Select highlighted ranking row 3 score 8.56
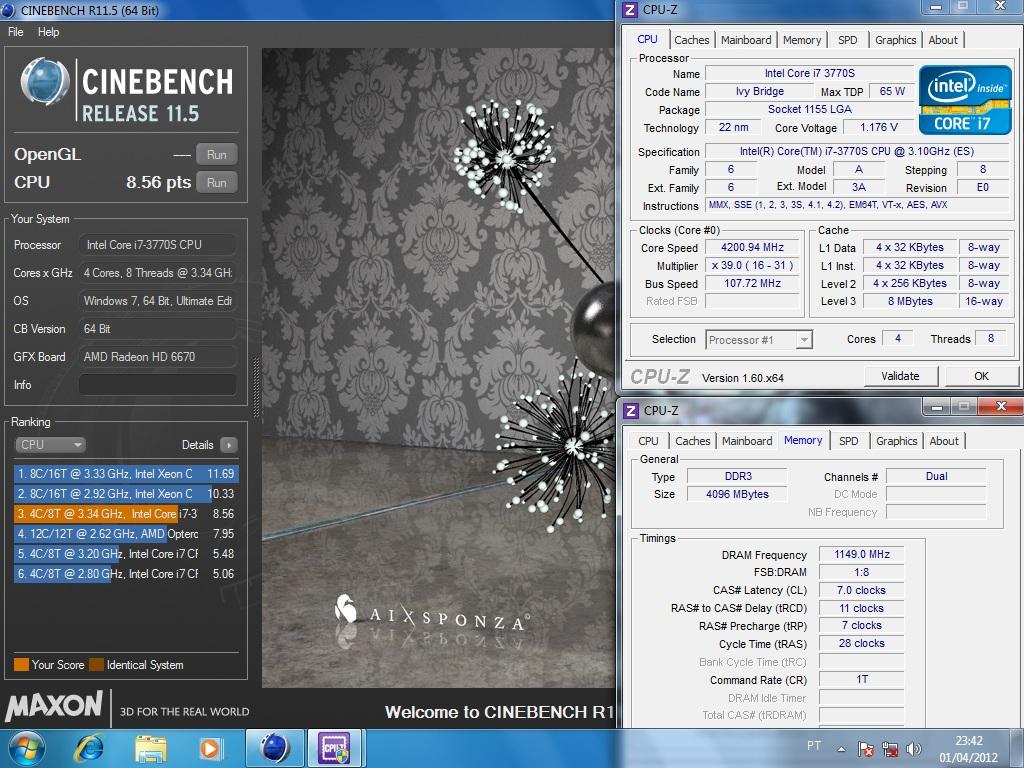The width and height of the screenshot is (1024, 768). tap(126, 514)
